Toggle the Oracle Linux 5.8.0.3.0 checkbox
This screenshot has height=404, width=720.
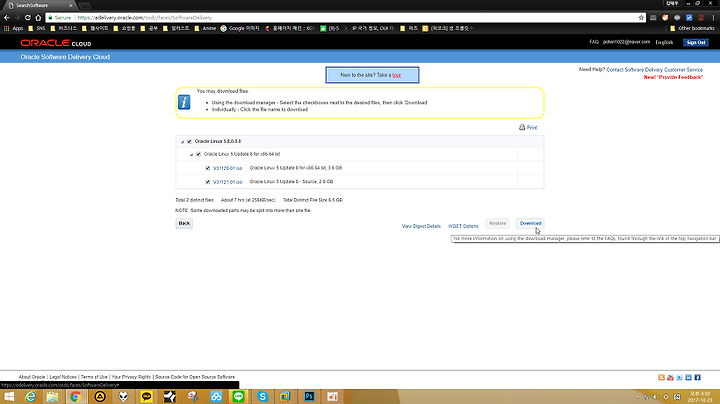coord(190,141)
